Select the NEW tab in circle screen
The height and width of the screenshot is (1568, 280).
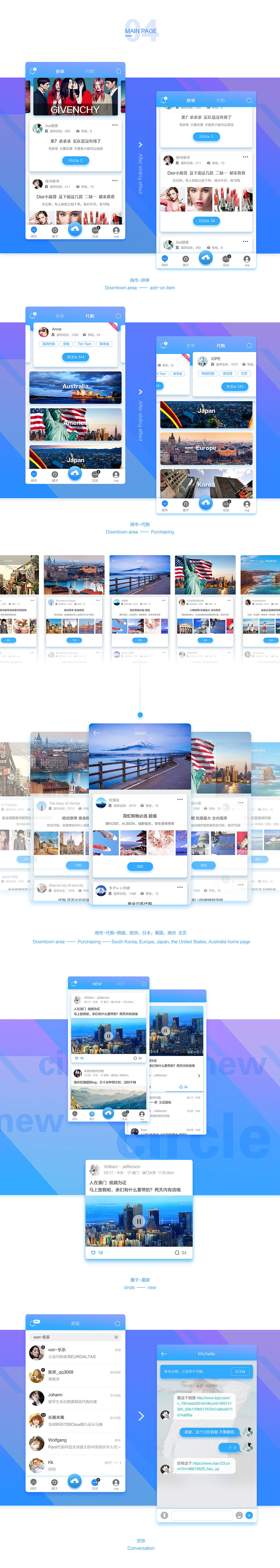pyautogui.click(x=97, y=984)
